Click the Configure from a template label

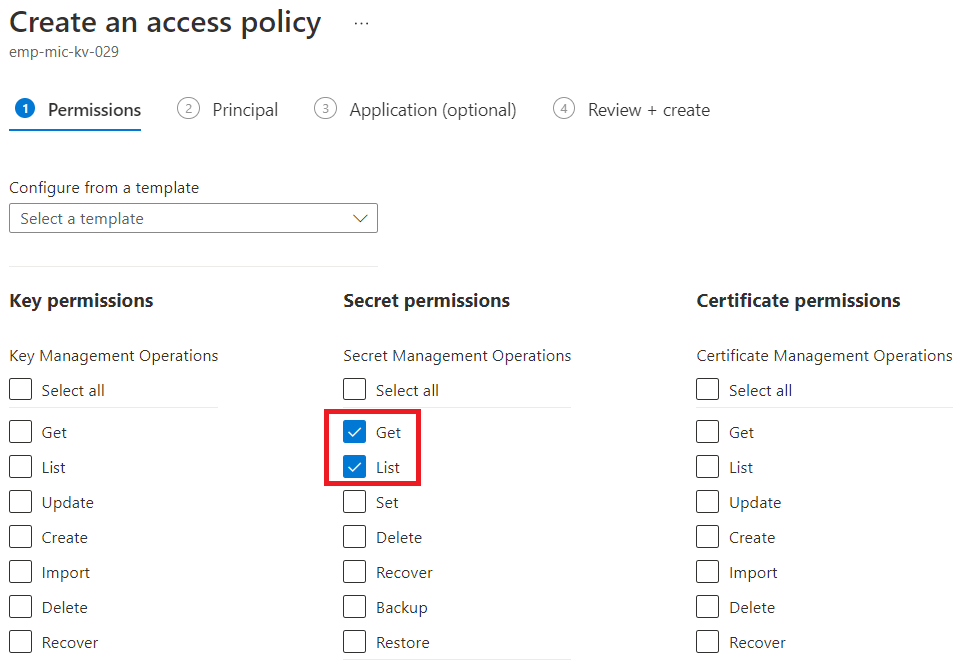click(x=104, y=188)
